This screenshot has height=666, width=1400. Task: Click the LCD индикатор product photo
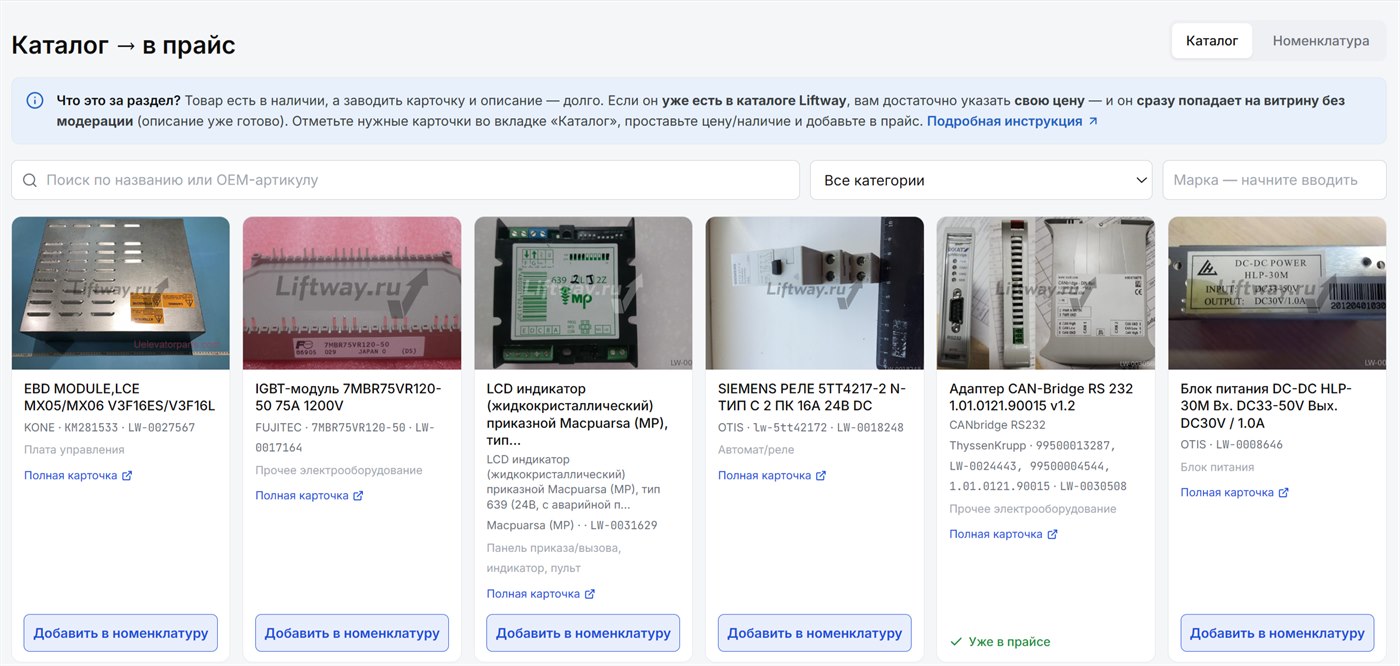click(x=583, y=293)
